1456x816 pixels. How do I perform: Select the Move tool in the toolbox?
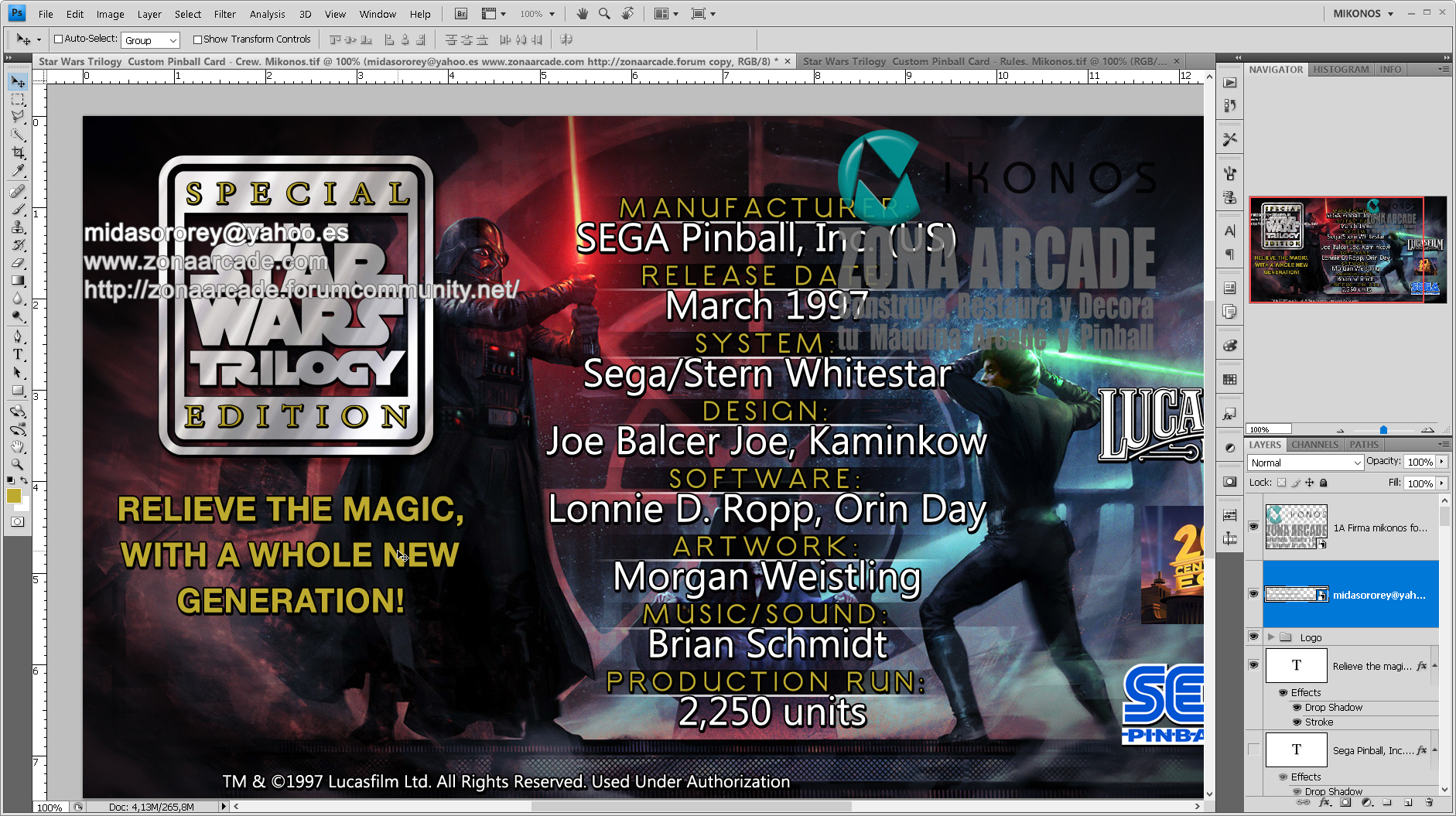click(18, 82)
